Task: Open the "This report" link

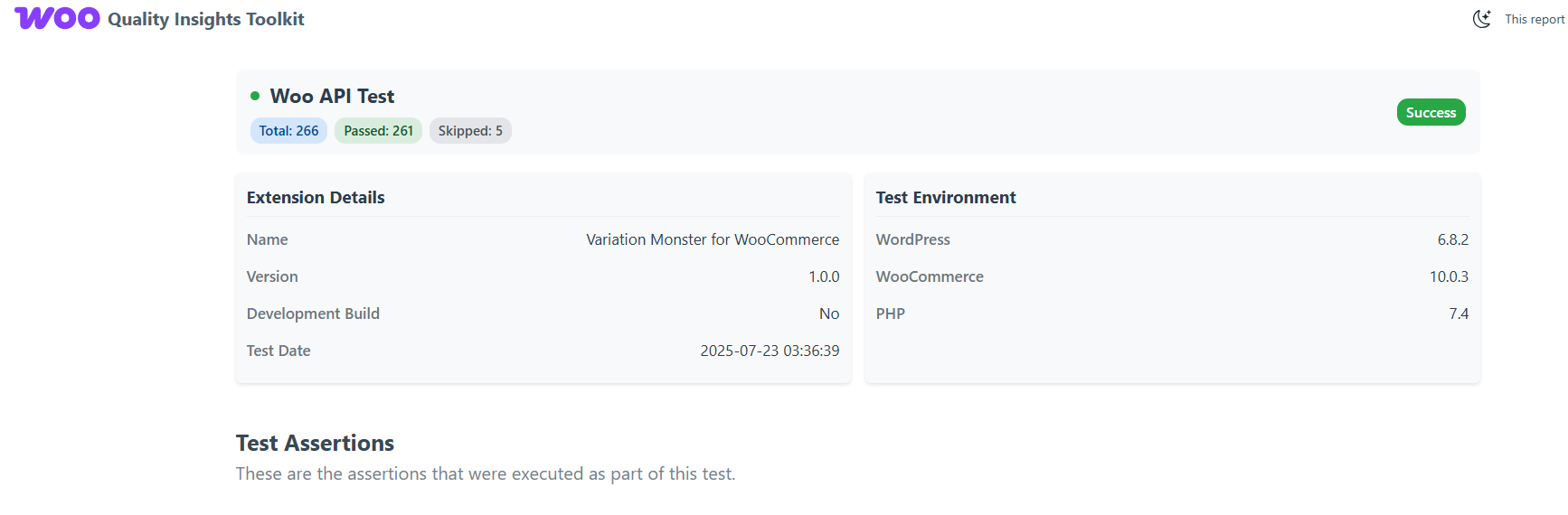Action: click(1534, 19)
